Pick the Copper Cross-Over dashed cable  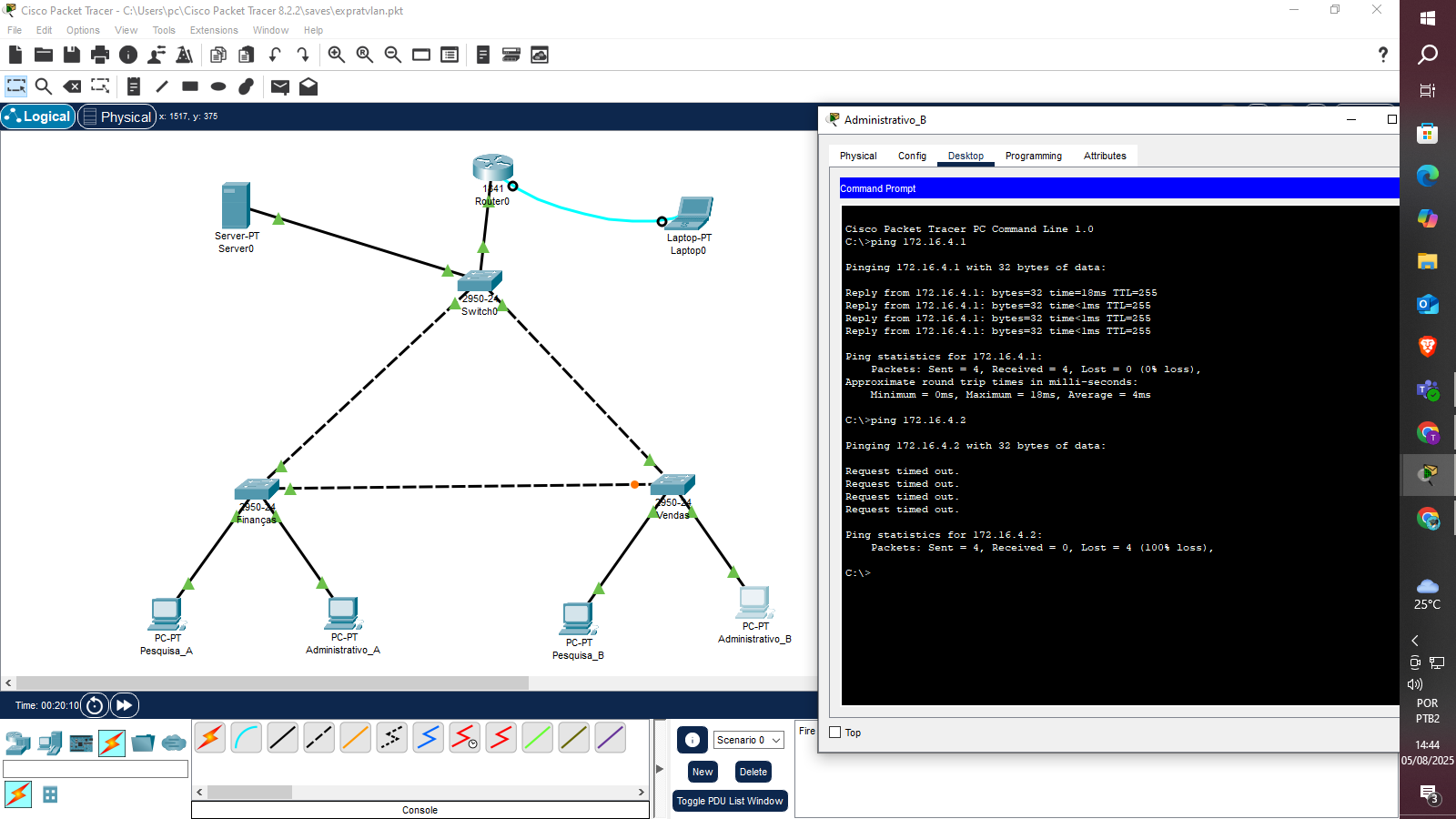(x=319, y=738)
